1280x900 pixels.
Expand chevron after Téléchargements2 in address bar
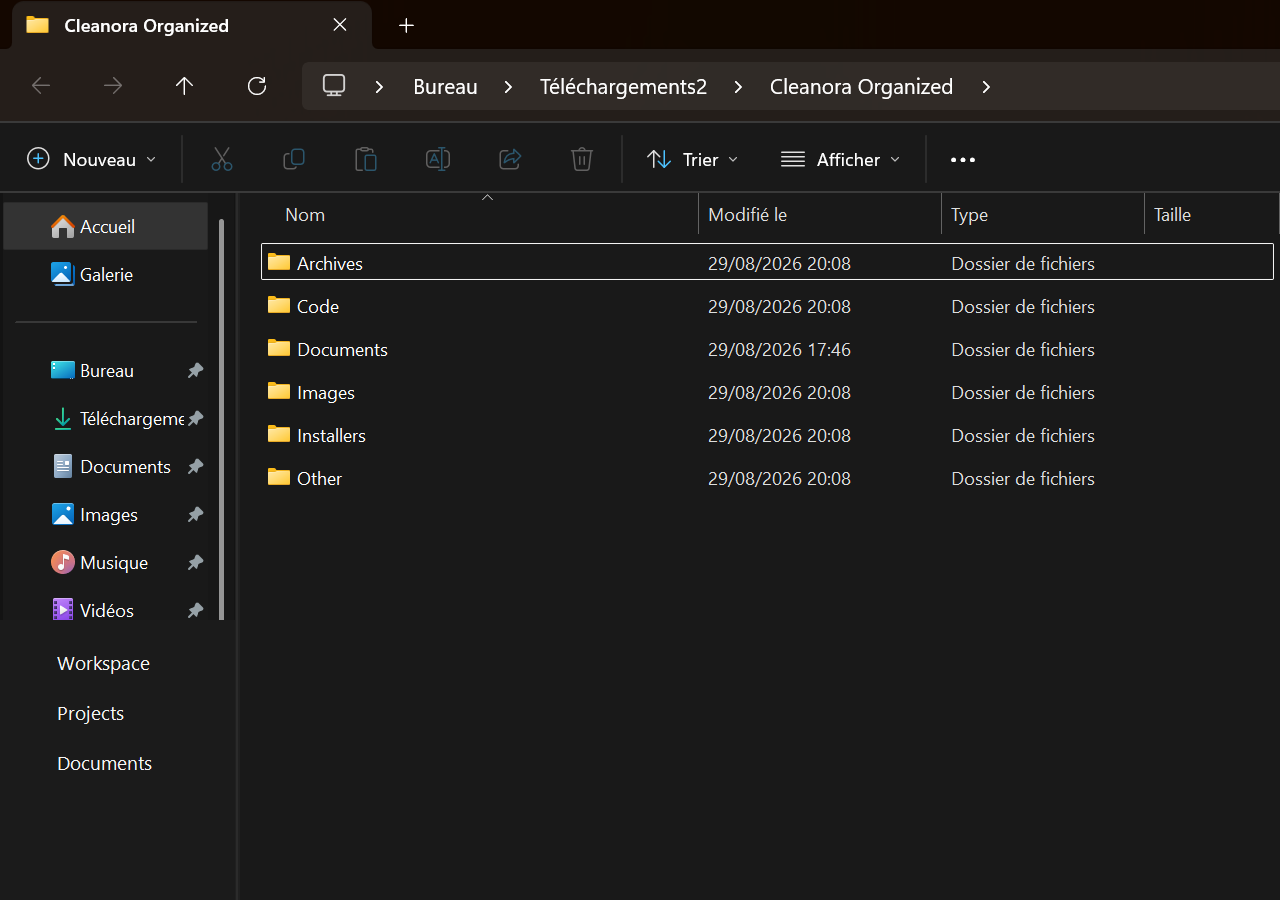(738, 87)
